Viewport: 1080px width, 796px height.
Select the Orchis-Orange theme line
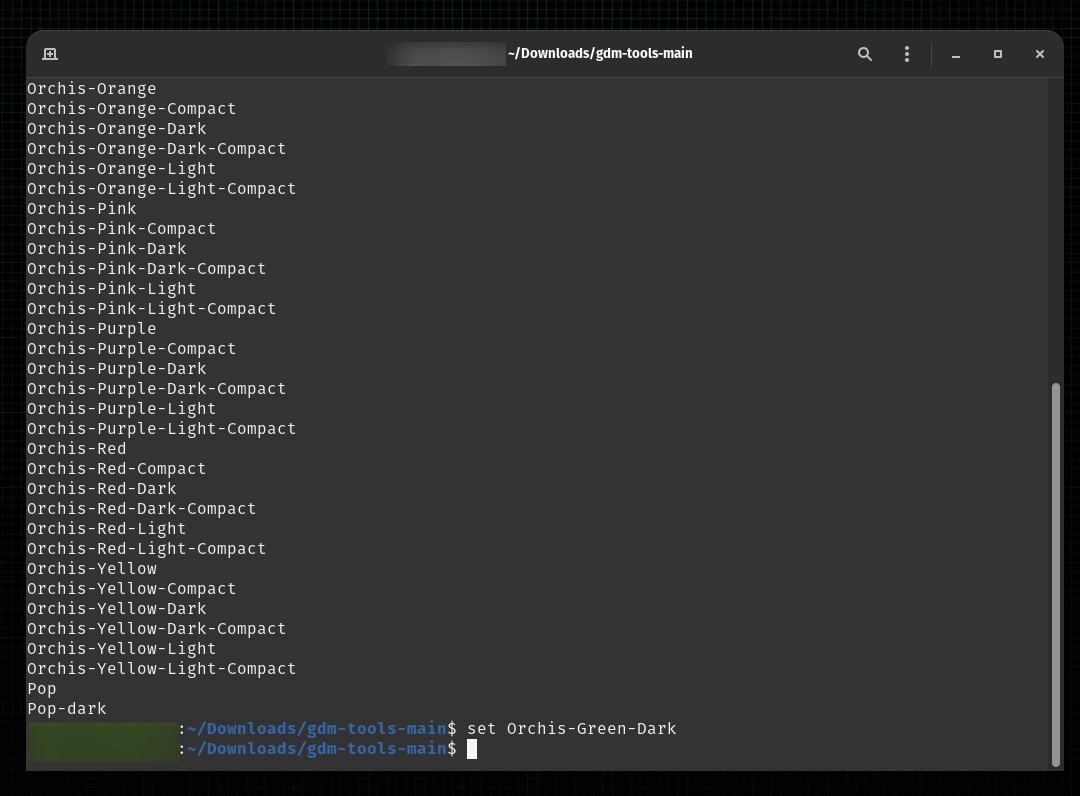pos(91,88)
